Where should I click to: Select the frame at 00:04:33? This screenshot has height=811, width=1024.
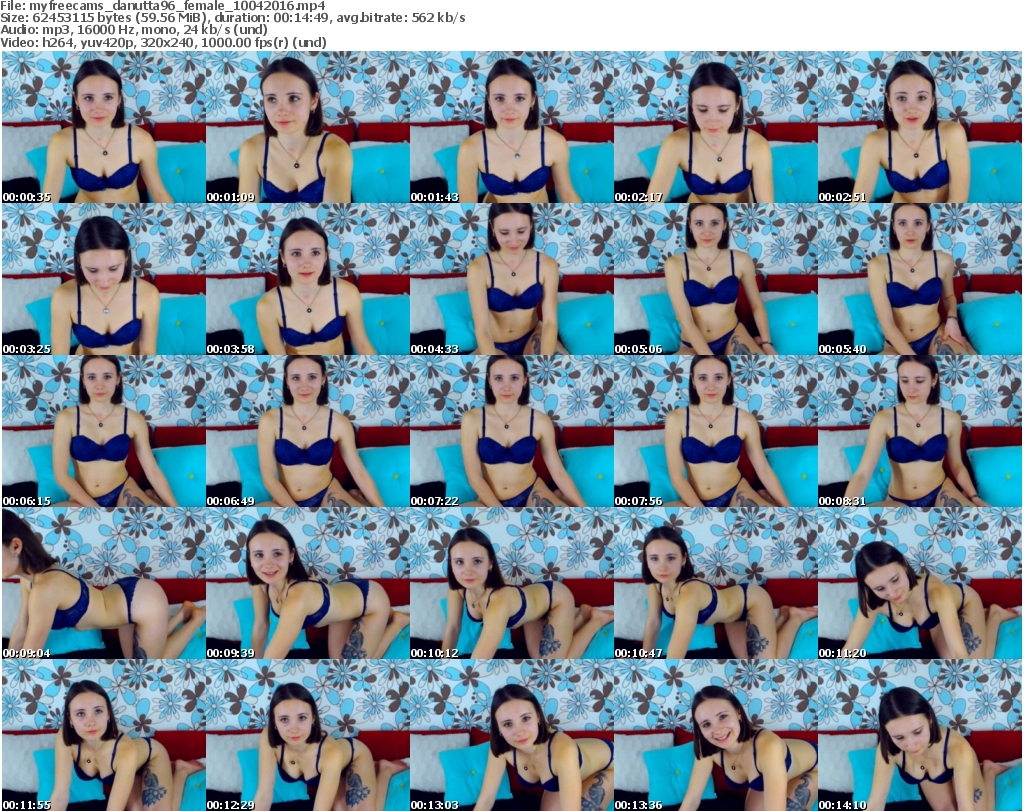click(x=511, y=280)
